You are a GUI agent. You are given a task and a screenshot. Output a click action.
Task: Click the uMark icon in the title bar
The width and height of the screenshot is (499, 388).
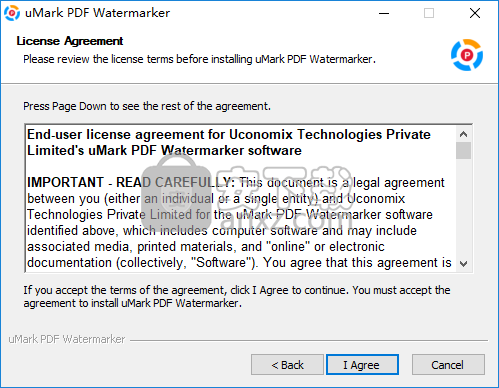point(12,13)
